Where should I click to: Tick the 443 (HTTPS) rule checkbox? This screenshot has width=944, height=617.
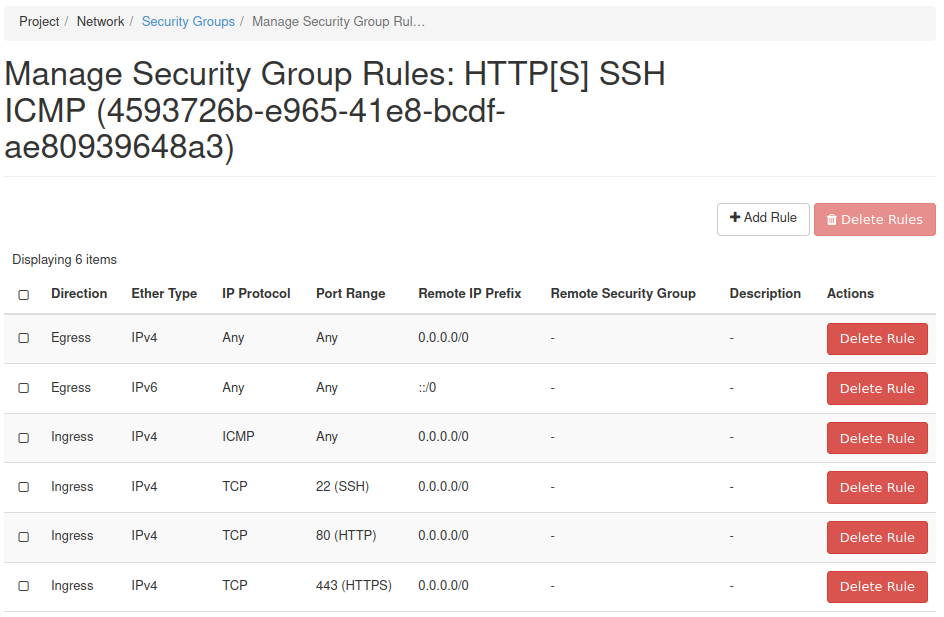click(x=24, y=586)
